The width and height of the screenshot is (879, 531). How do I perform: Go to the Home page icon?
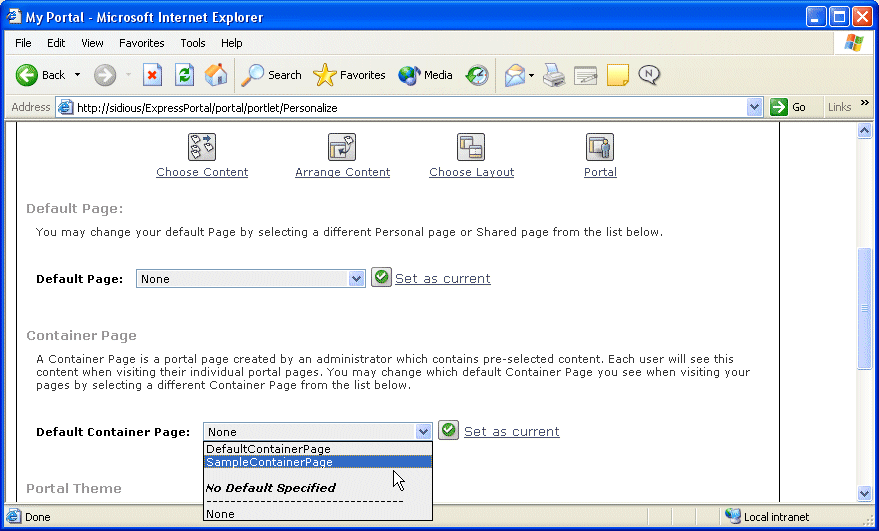pos(216,75)
